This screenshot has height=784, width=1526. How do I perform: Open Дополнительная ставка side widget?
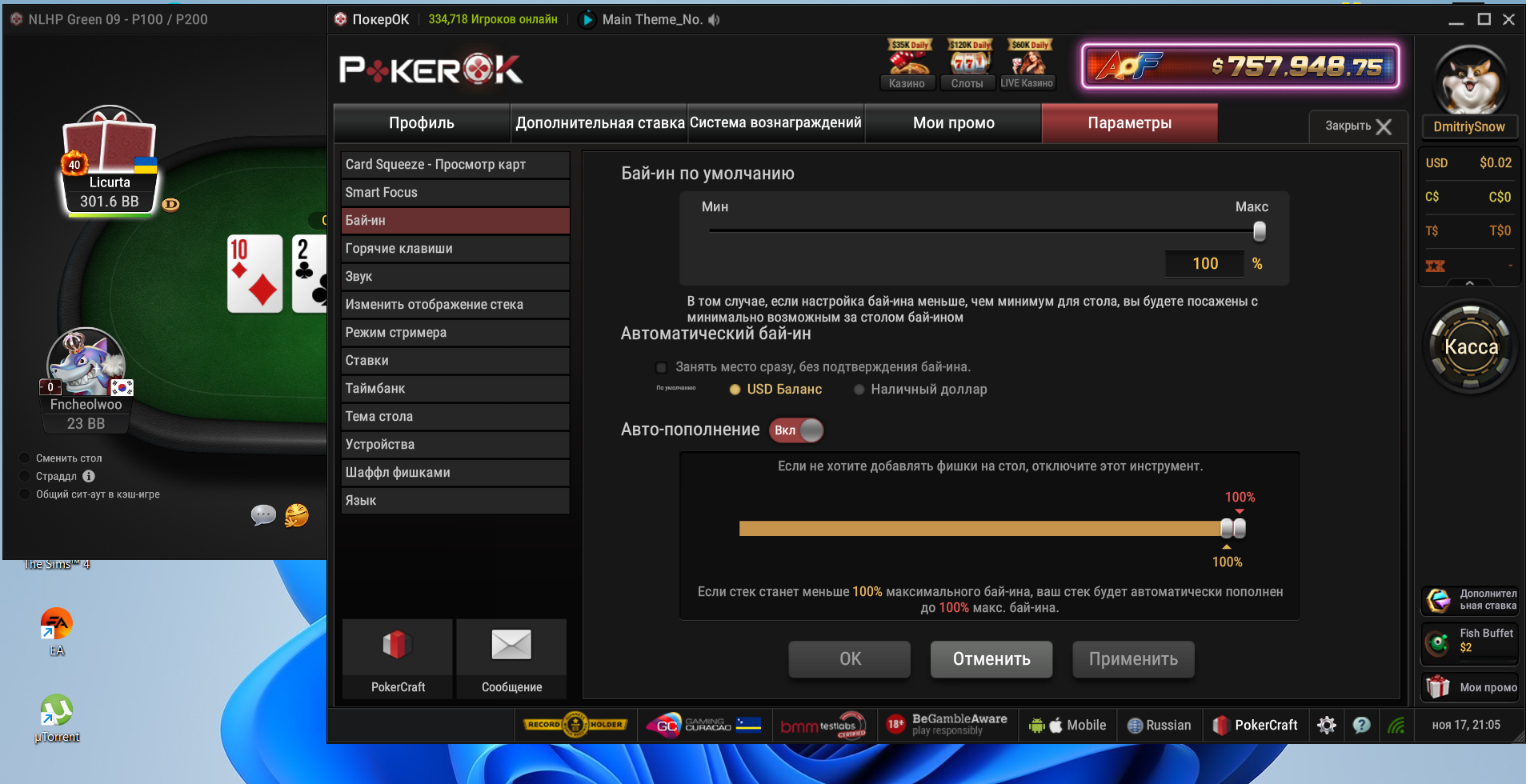click(1471, 599)
